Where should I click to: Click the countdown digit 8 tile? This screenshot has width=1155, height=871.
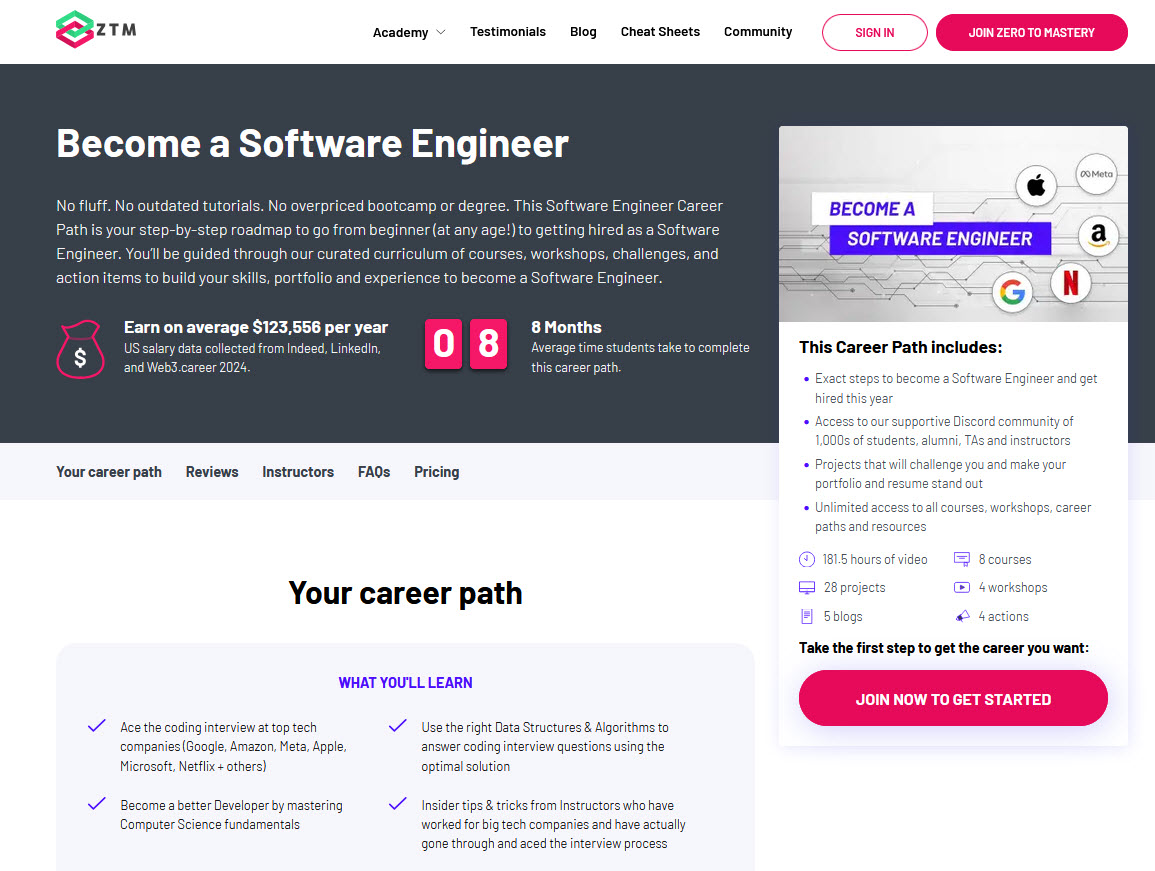(488, 343)
